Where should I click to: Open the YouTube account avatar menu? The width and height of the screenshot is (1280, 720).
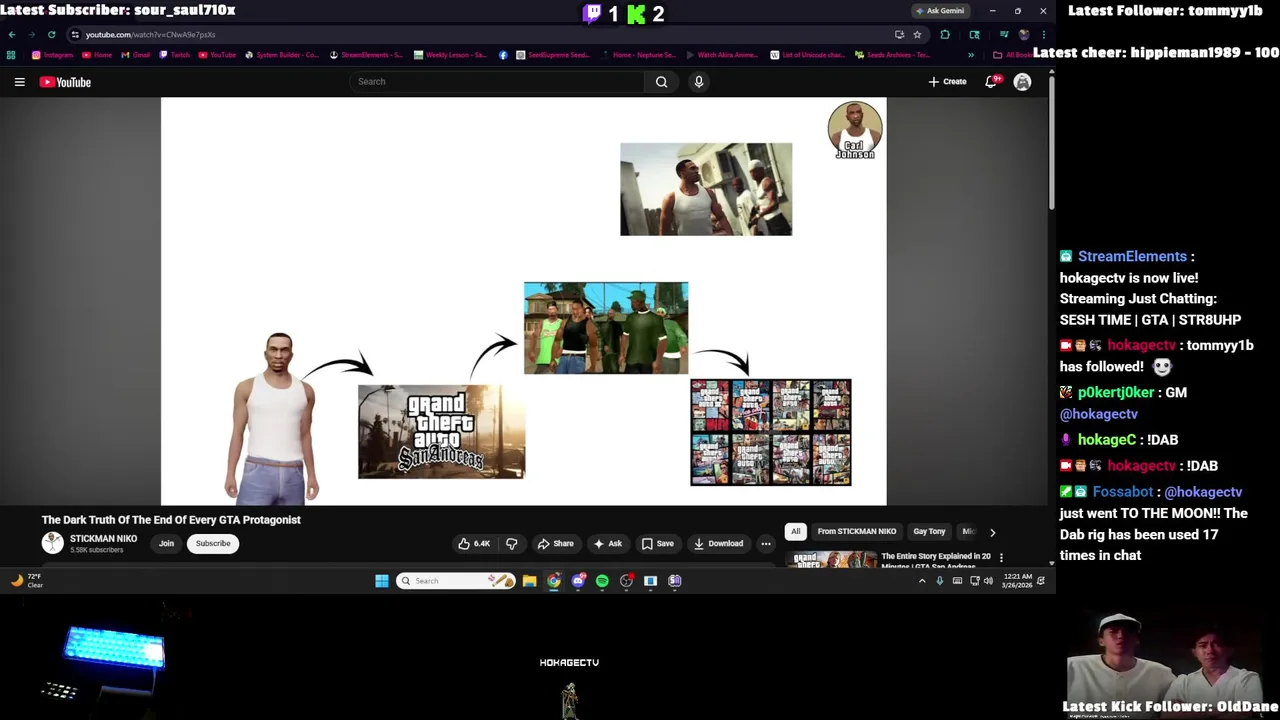point(1022,82)
